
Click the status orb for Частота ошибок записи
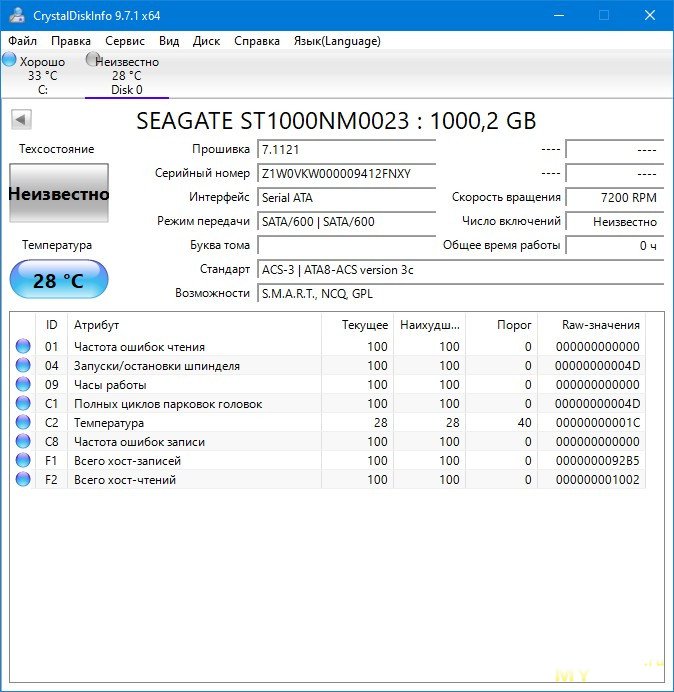click(x=23, y=442)
